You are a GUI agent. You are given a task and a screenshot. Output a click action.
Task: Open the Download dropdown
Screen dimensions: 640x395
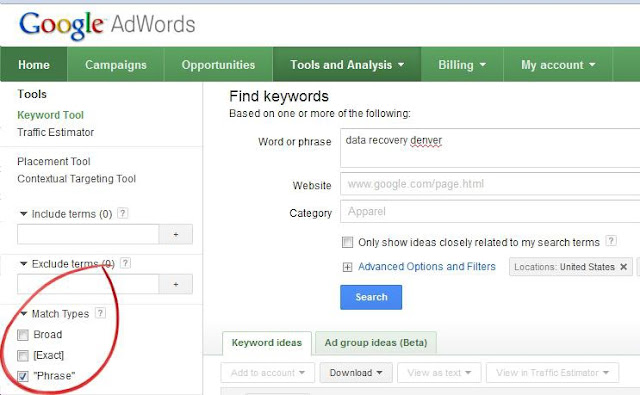click(x=356, y=373)
